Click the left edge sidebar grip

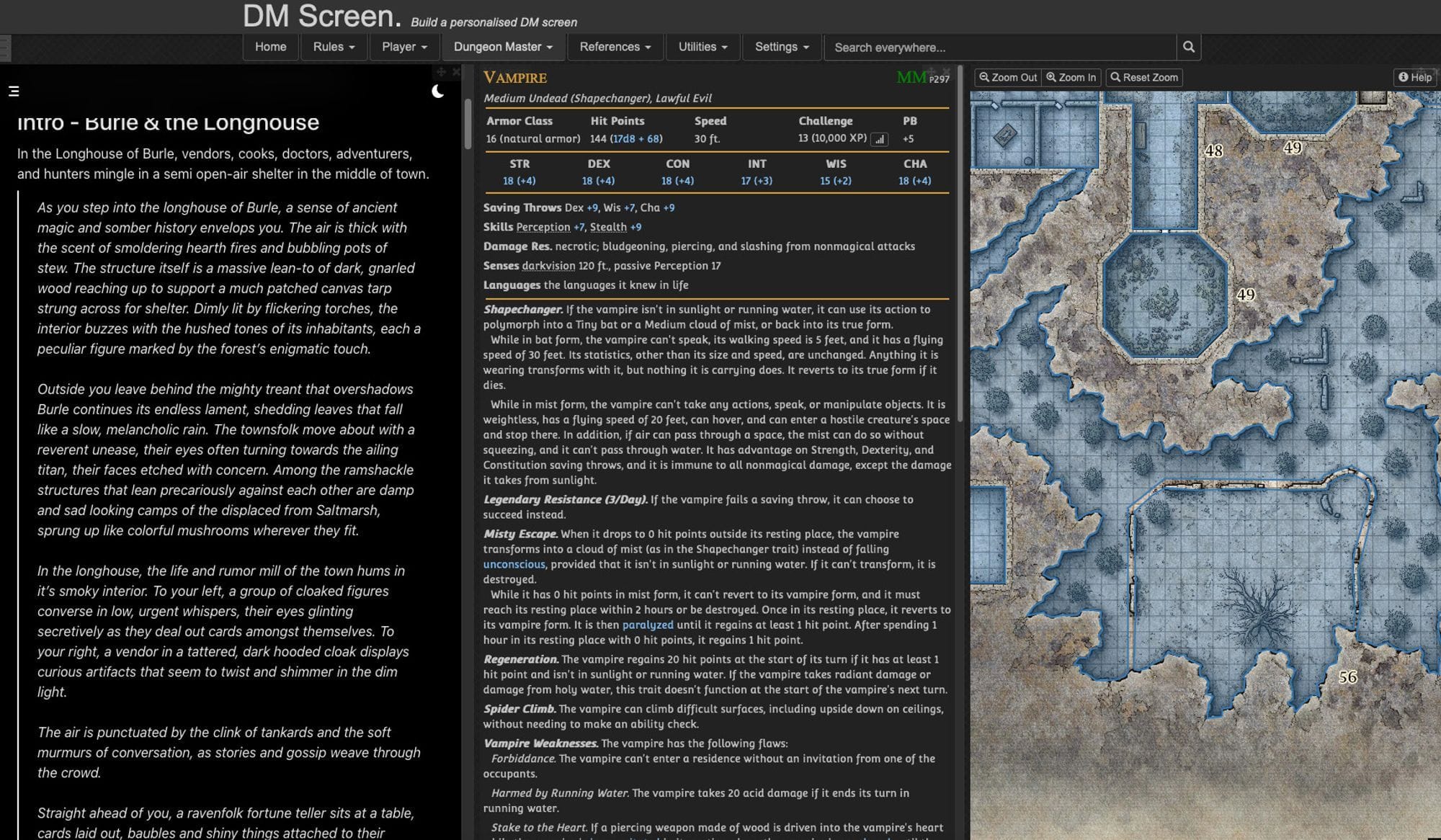(x=5, y=48)
